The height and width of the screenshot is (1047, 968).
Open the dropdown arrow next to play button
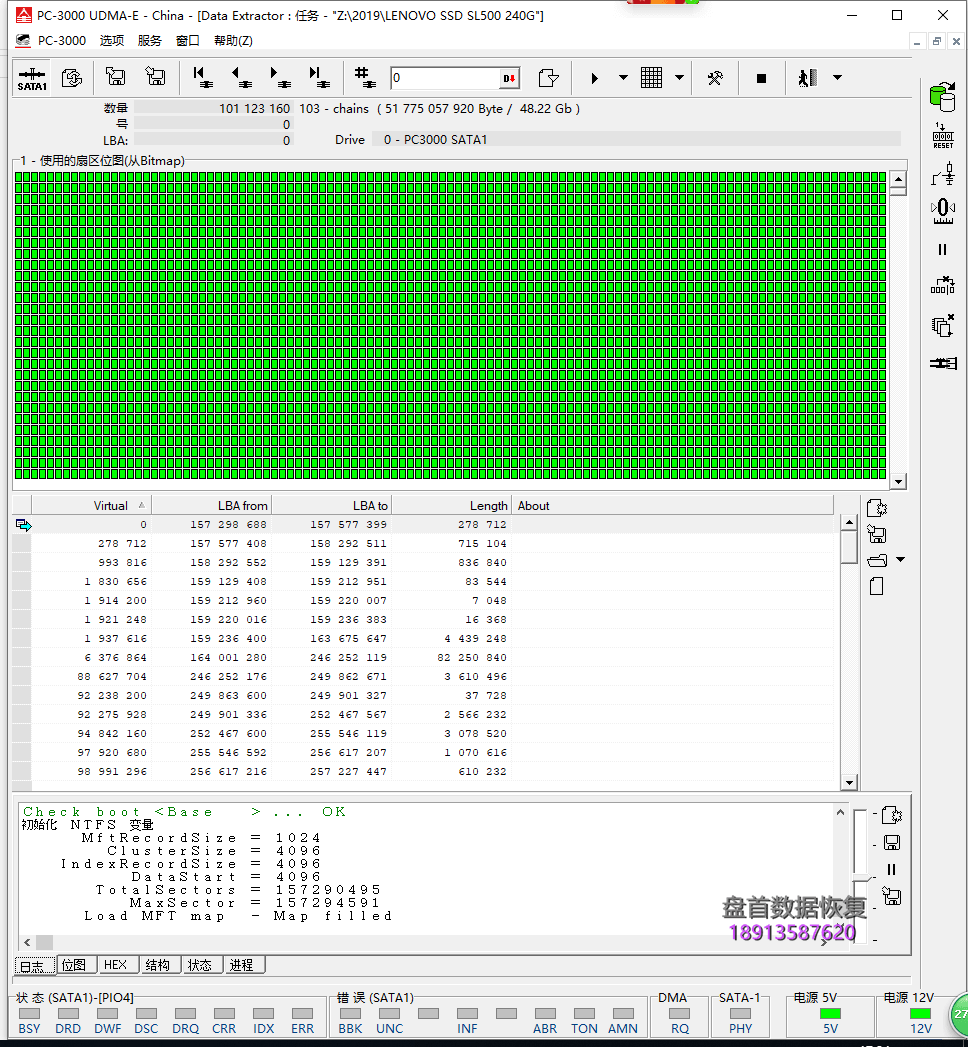coord(623,77)
